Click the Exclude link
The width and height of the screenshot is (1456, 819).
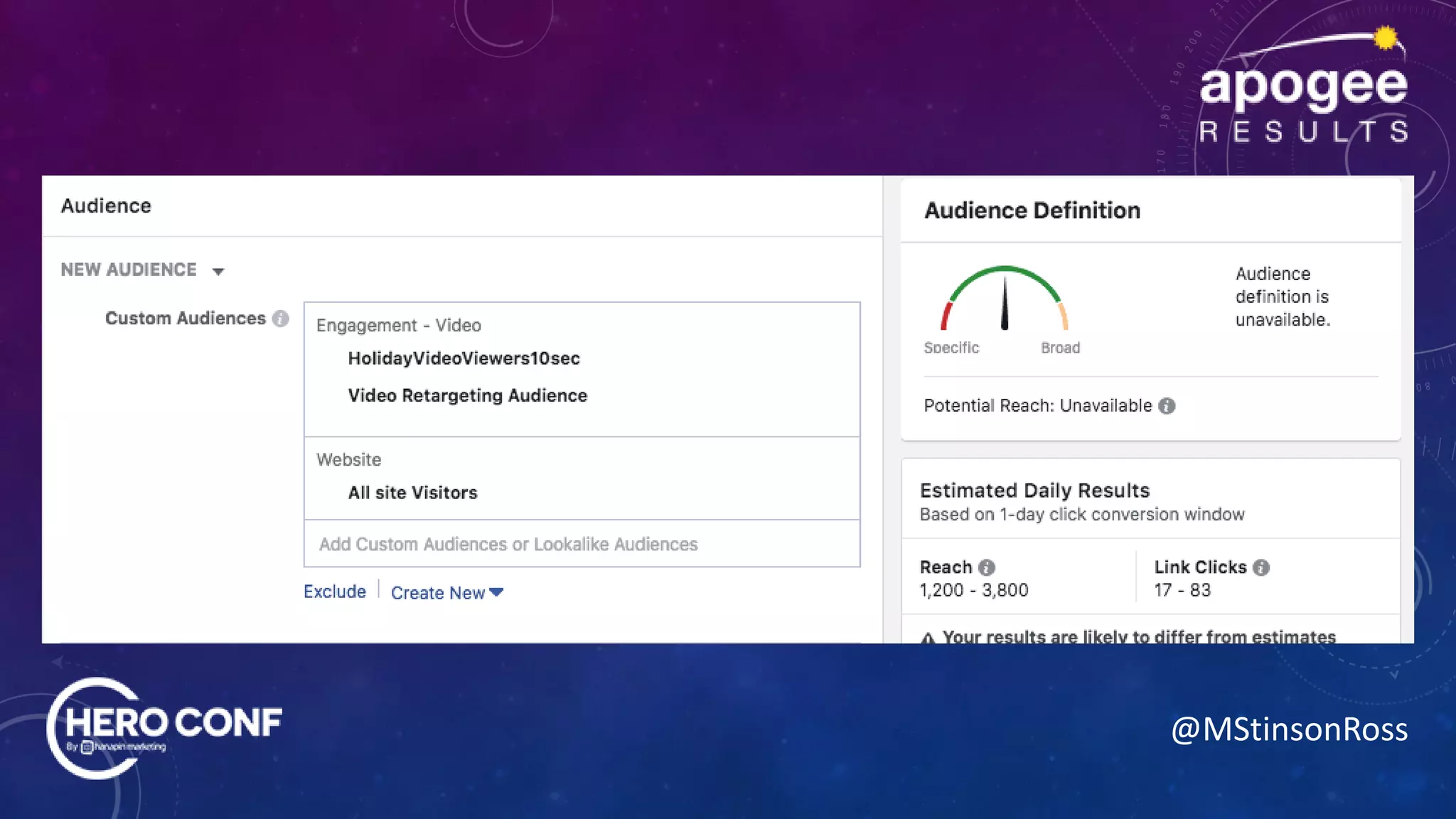334,591
